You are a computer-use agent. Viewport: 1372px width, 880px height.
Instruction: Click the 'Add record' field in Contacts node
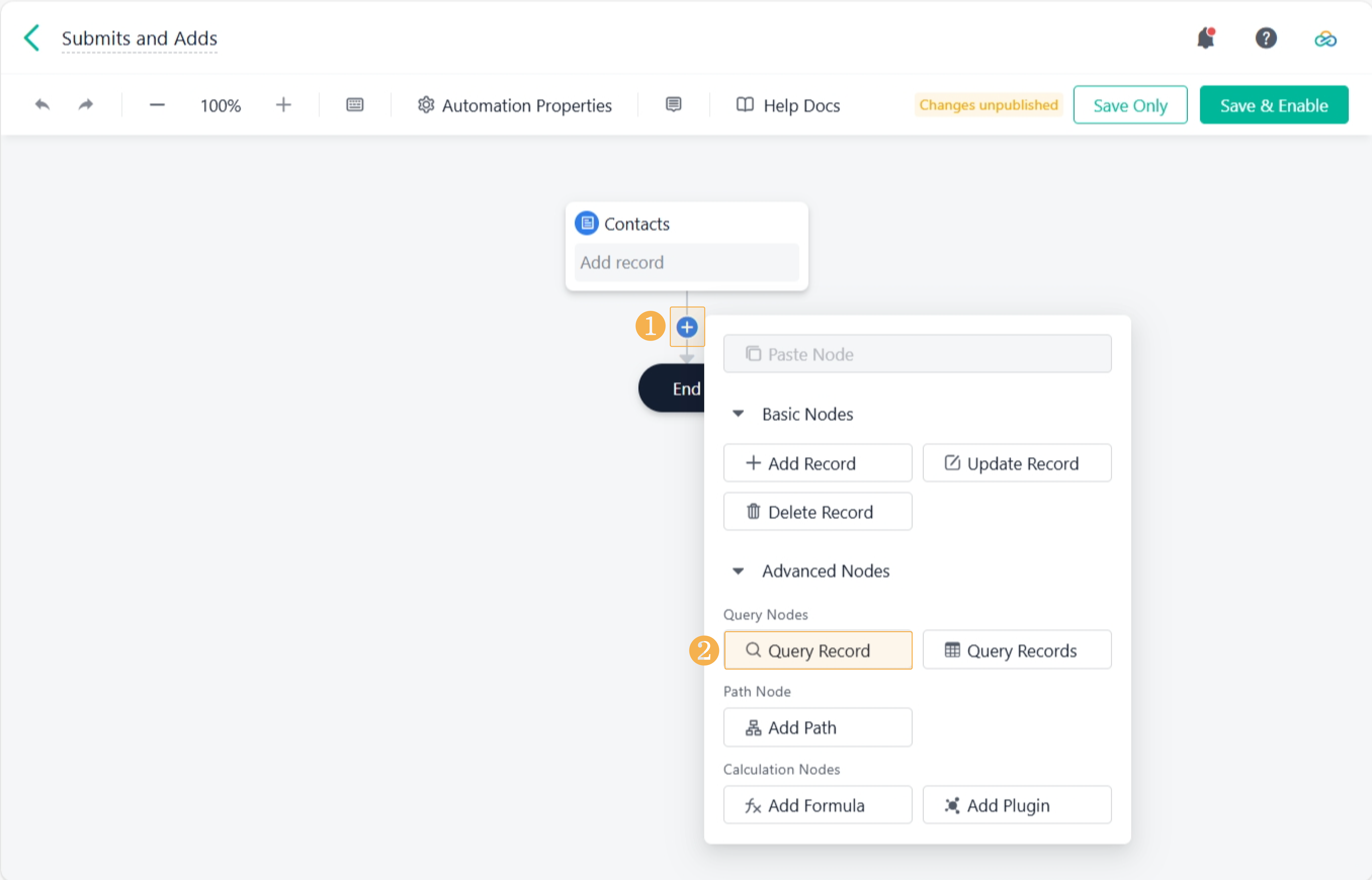pyautogui.click(x=687, y=262)
